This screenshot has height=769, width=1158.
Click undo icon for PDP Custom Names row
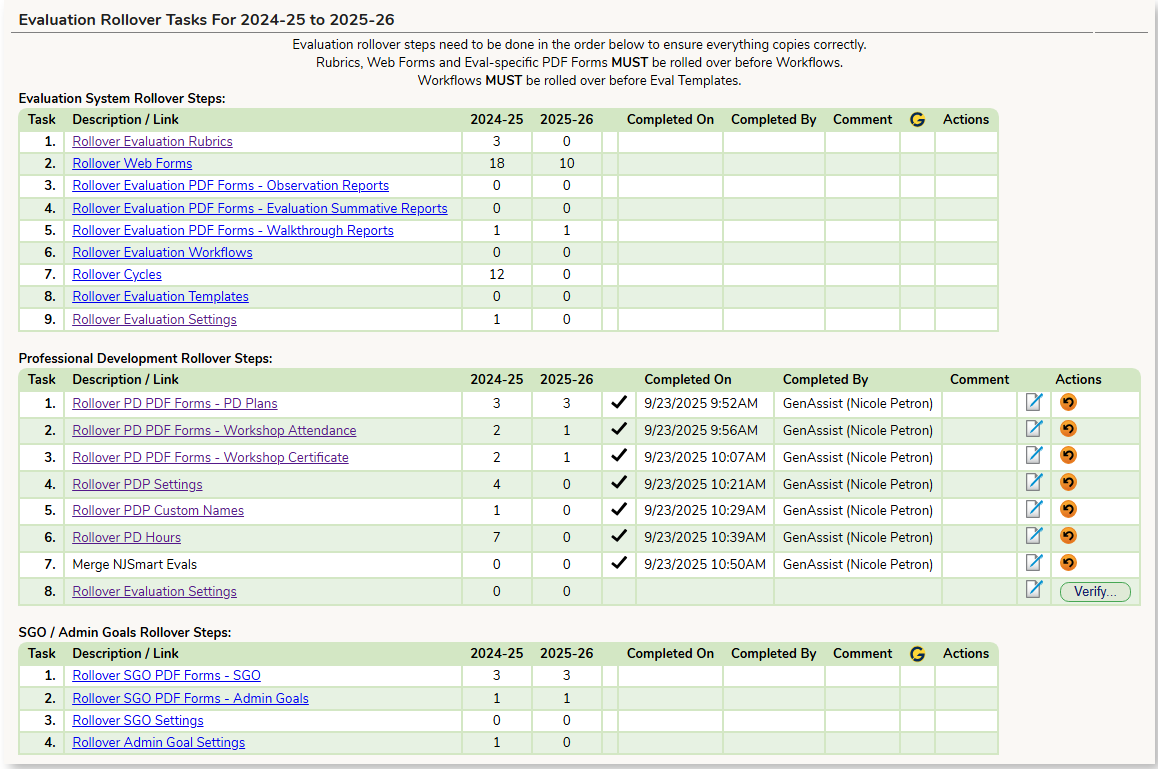coord(1068,510)
